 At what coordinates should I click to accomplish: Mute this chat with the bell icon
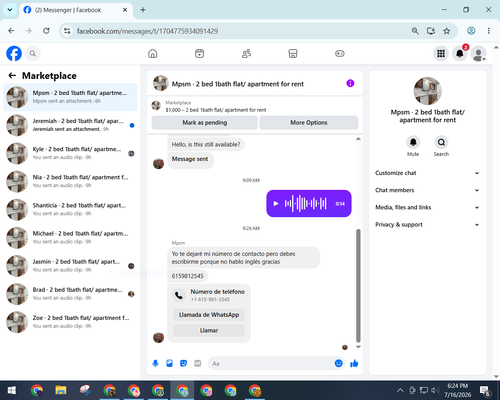[413, 142]
